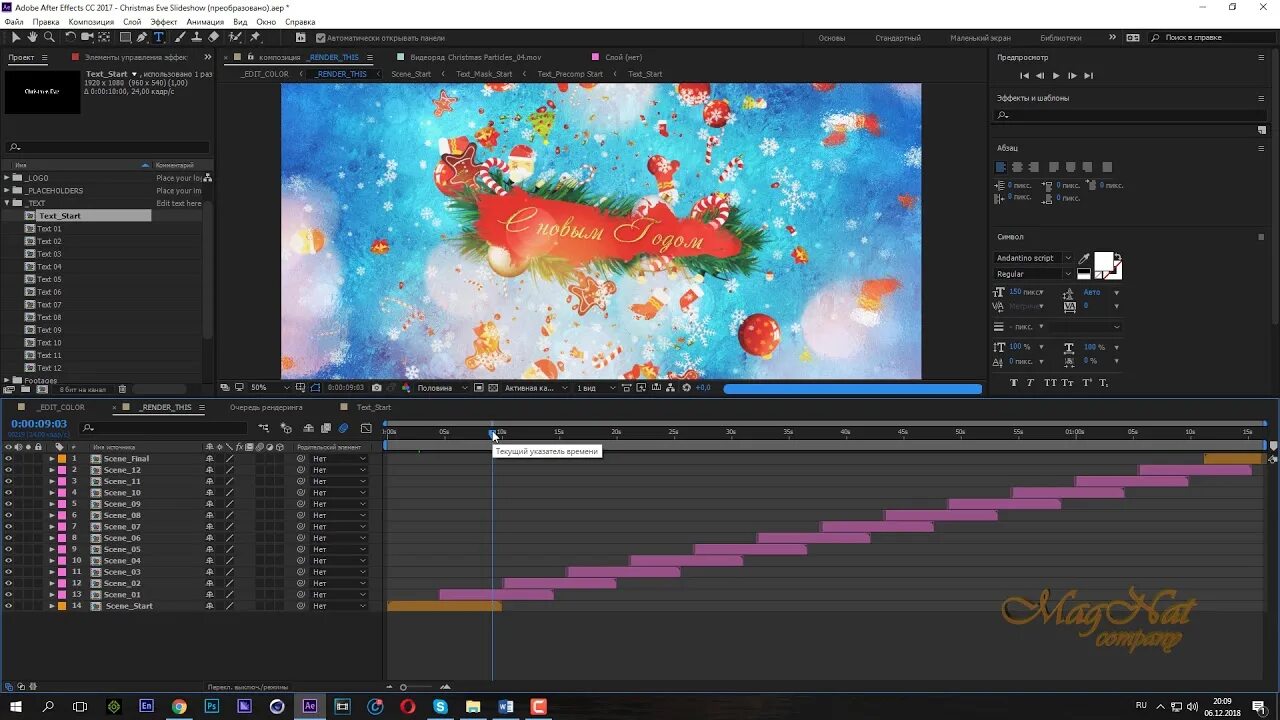Open the 'Эффект' menu
Viewport: 1280px width, 720px height.
(164, 21)
